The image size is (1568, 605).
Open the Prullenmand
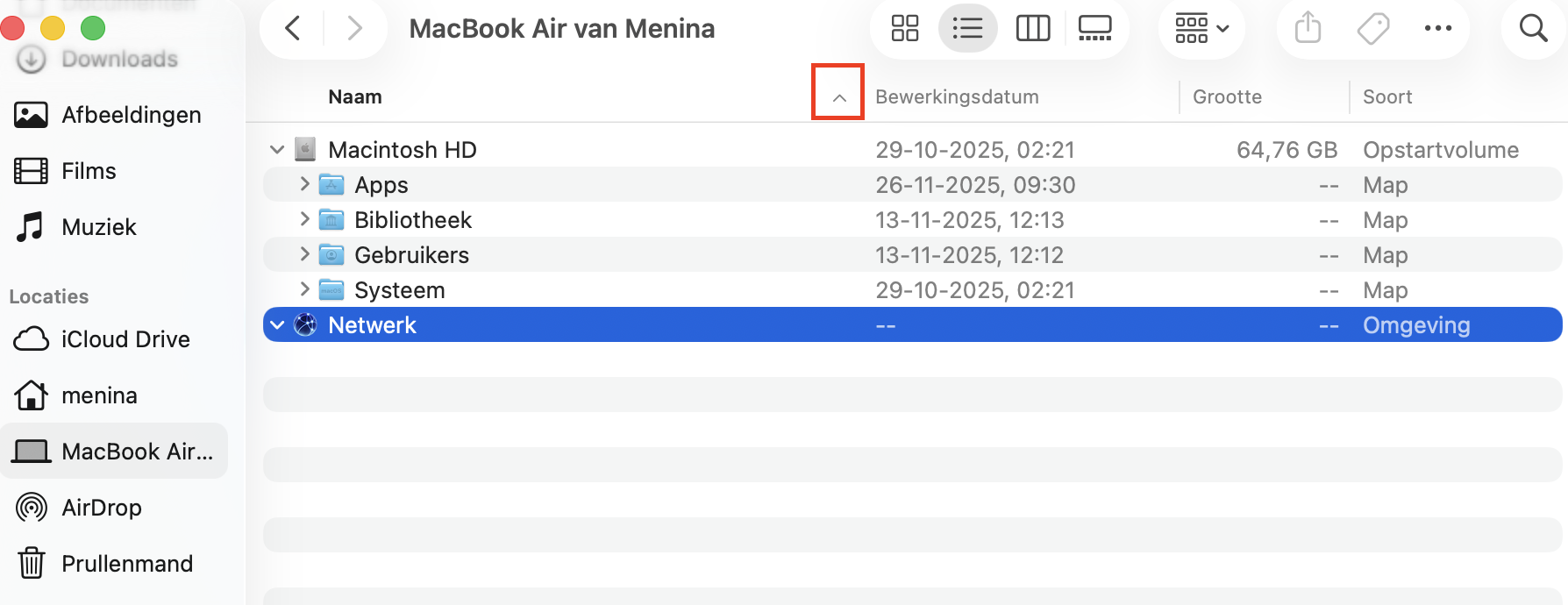click(126, 563)
